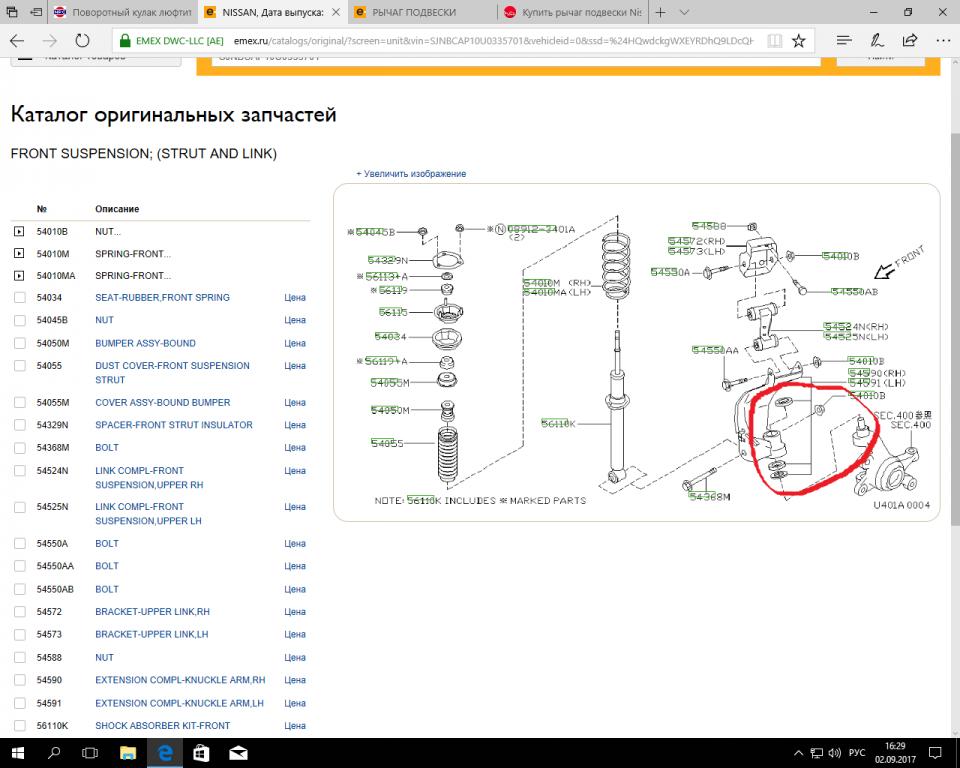Tick the checkbox for part 54045B
The image size is (960, 768).
click(20, 320)
